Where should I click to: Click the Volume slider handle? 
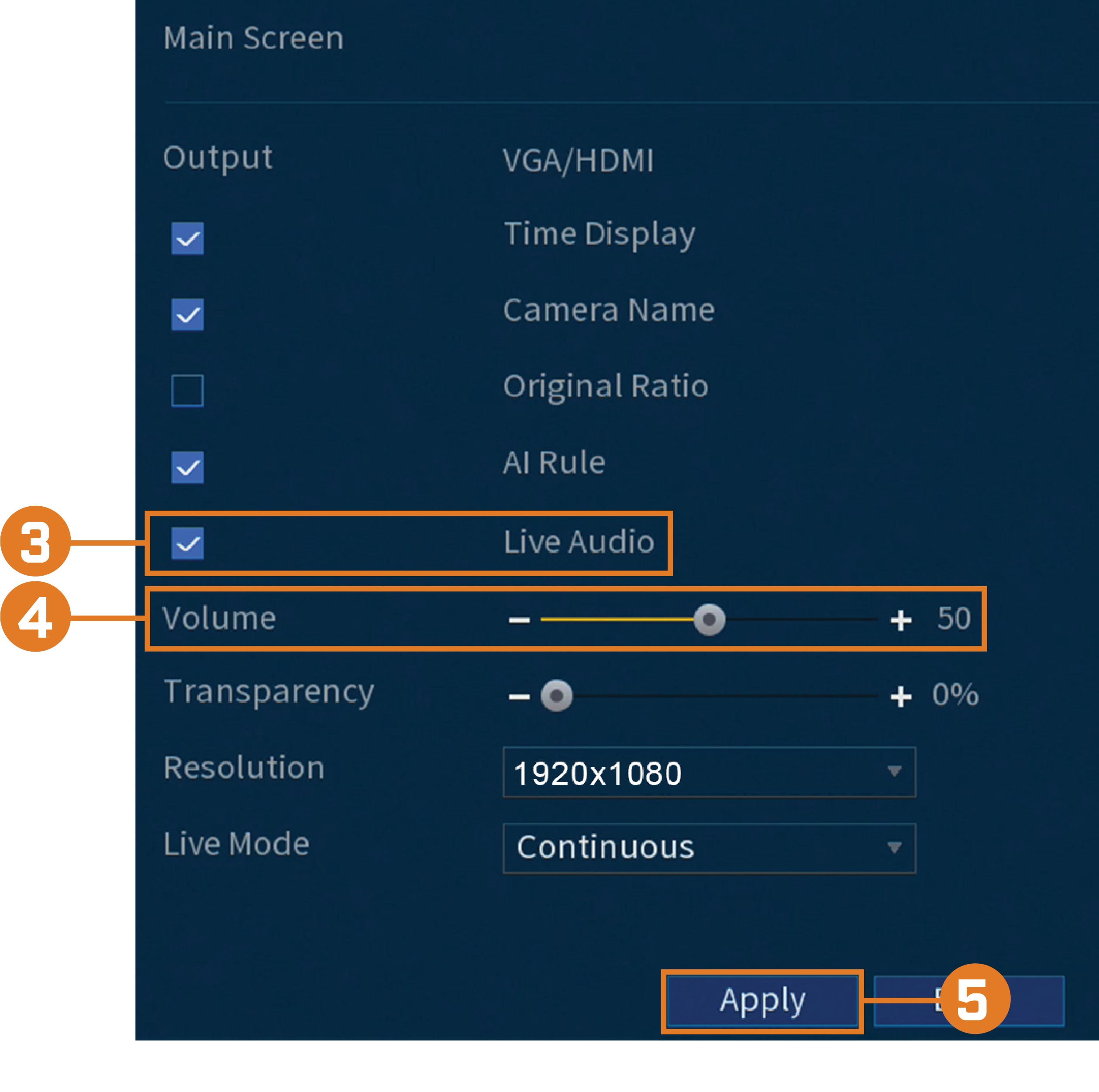[709, 619]
